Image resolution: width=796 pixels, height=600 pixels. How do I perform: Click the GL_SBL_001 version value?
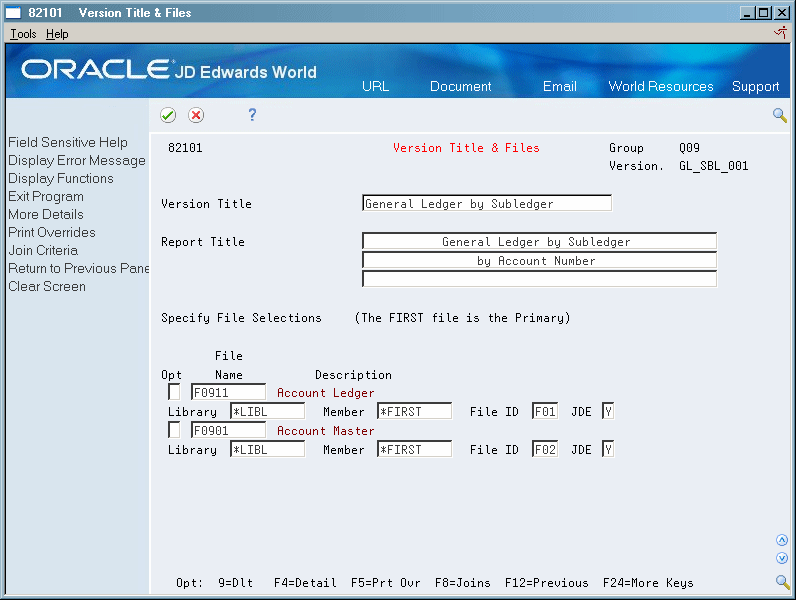(714, 166)
